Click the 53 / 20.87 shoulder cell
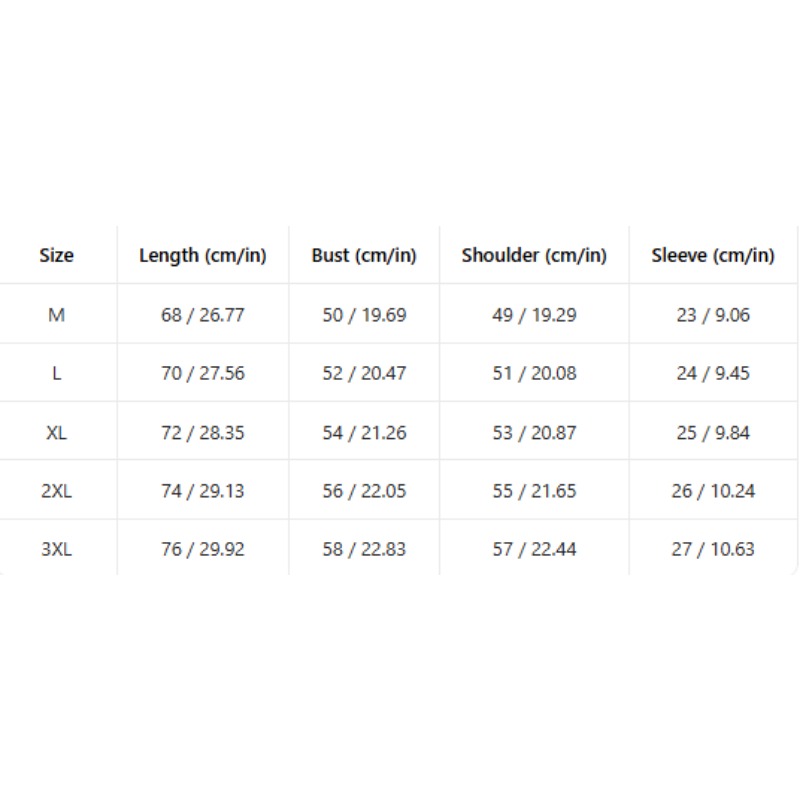 [534, 433]
